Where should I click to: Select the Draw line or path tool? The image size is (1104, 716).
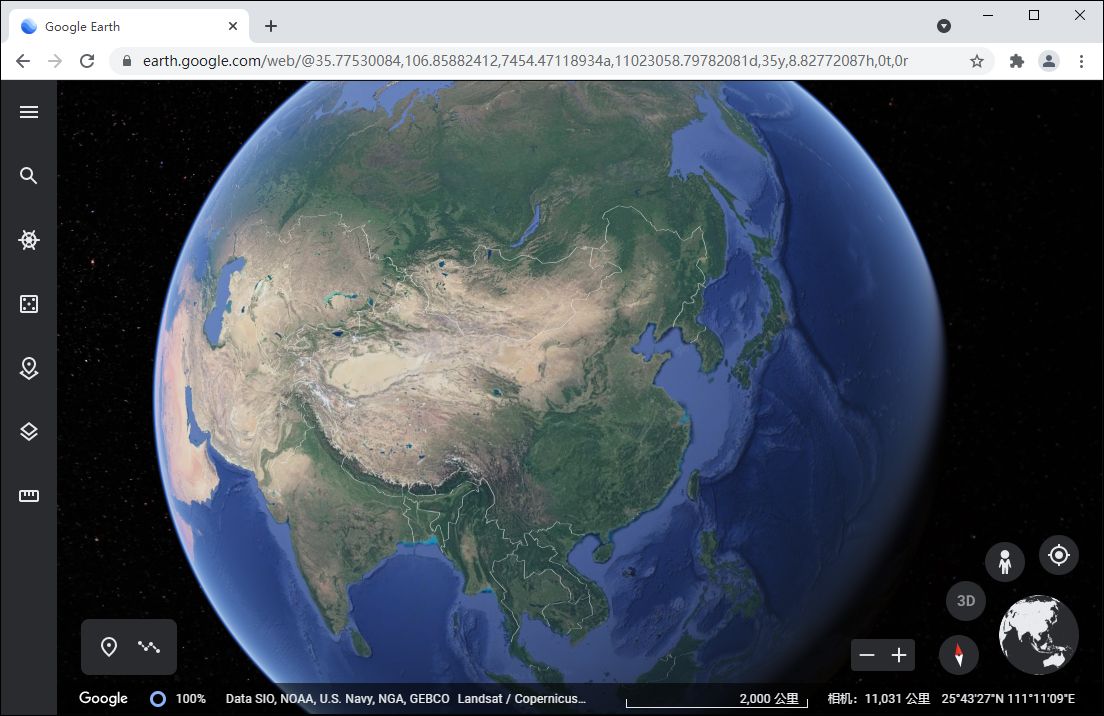[148, 646]
